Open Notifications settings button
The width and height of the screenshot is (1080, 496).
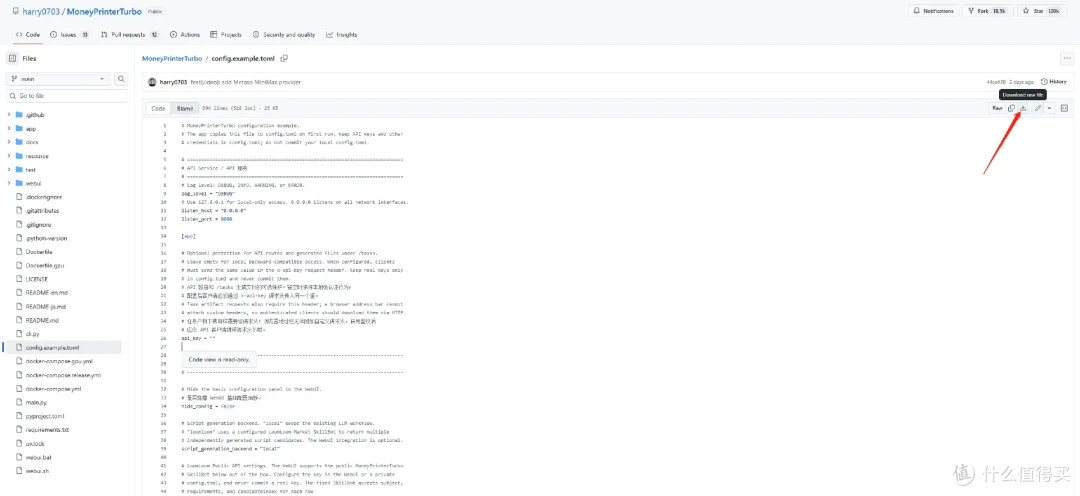[933, 11]
